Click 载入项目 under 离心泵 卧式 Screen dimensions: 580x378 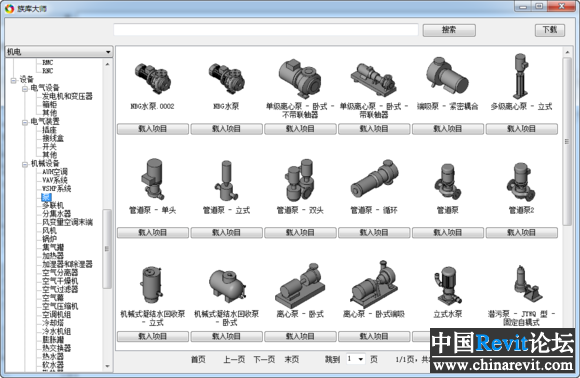tap(300, 337)
